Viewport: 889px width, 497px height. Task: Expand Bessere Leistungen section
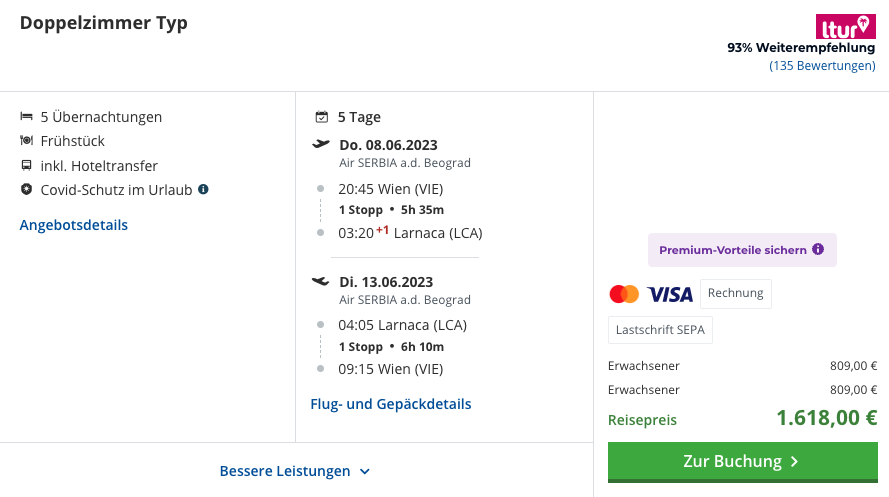[x=295, y=471]
